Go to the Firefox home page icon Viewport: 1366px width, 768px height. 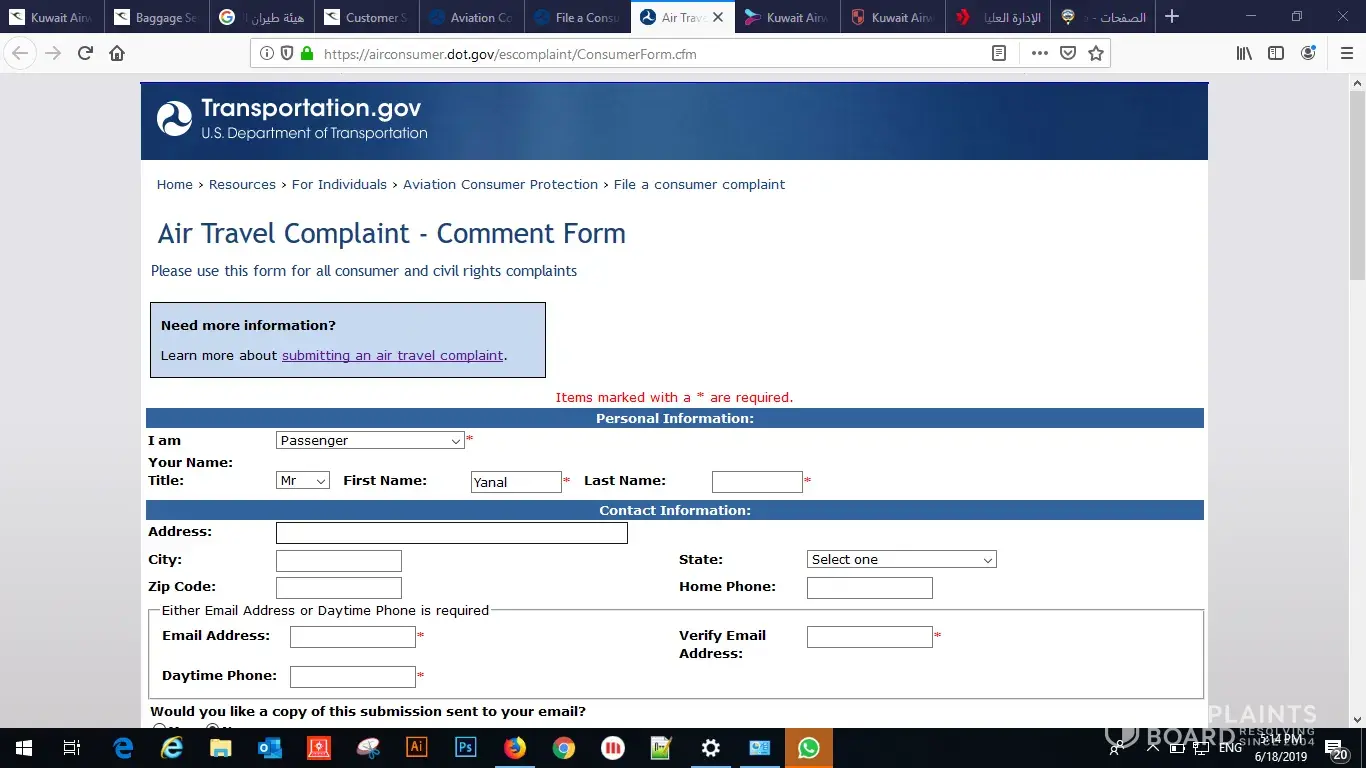pyautogui.click(x=117, y=54)
